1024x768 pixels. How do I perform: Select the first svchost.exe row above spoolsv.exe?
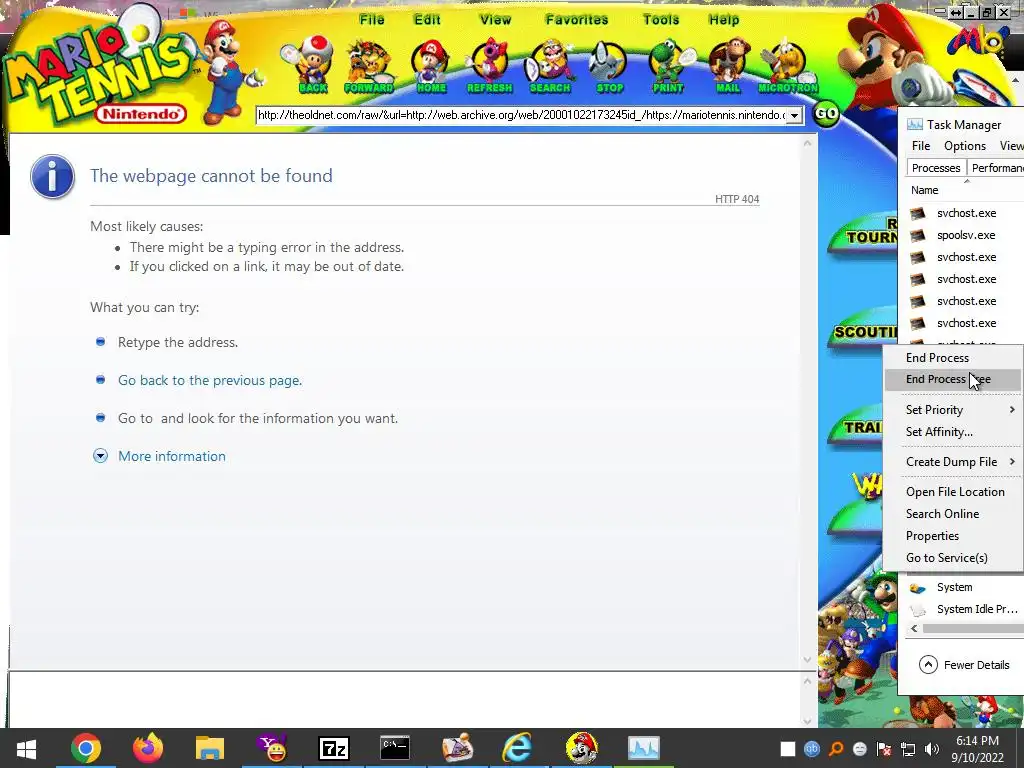point(965,213)
